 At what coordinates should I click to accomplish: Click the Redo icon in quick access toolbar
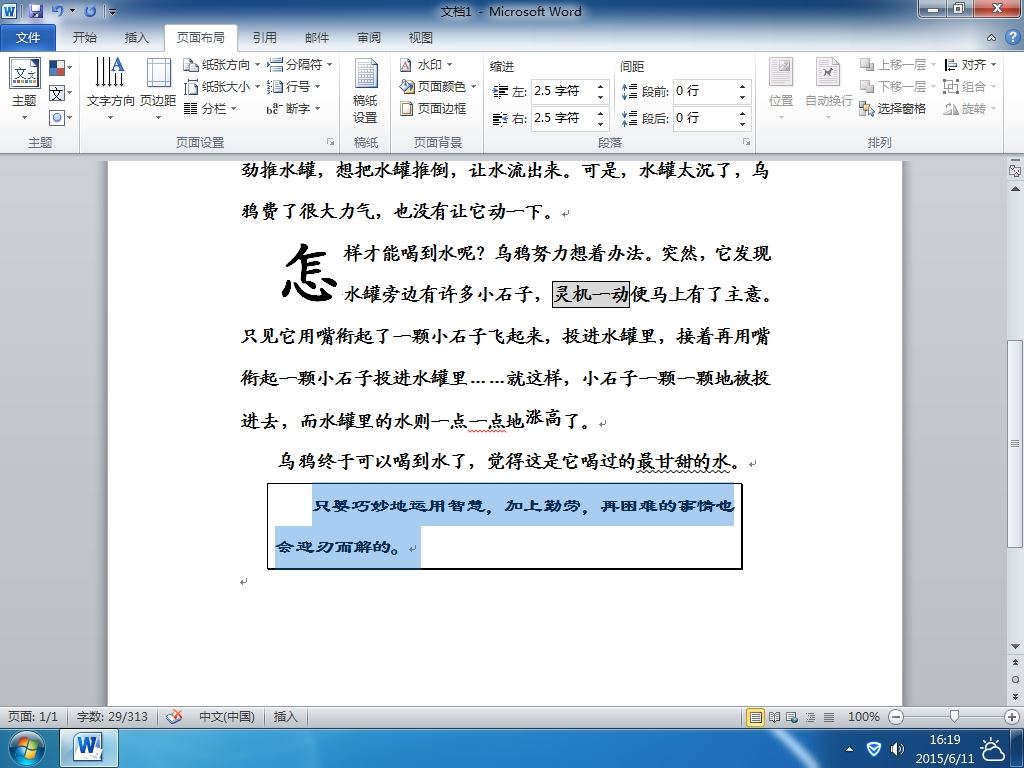point(91,11)
